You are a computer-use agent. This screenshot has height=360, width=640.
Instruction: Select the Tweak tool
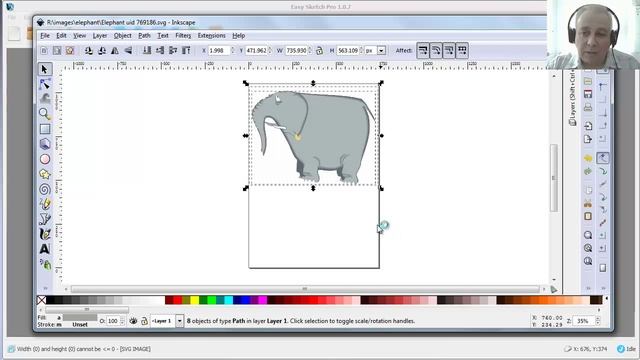click(45, 98)
